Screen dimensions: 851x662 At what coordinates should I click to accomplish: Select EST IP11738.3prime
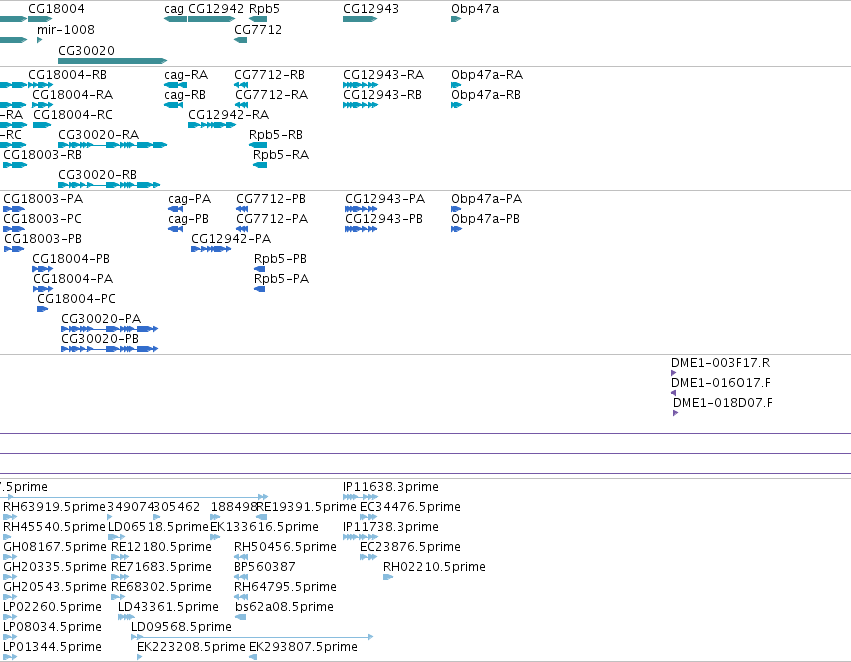pyautogui.click(x=391, y=527)
